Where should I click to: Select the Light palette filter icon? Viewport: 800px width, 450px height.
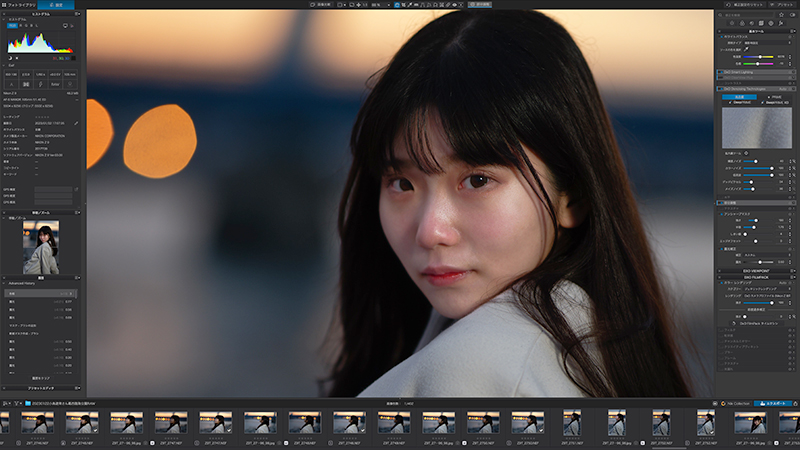point(732,23)
